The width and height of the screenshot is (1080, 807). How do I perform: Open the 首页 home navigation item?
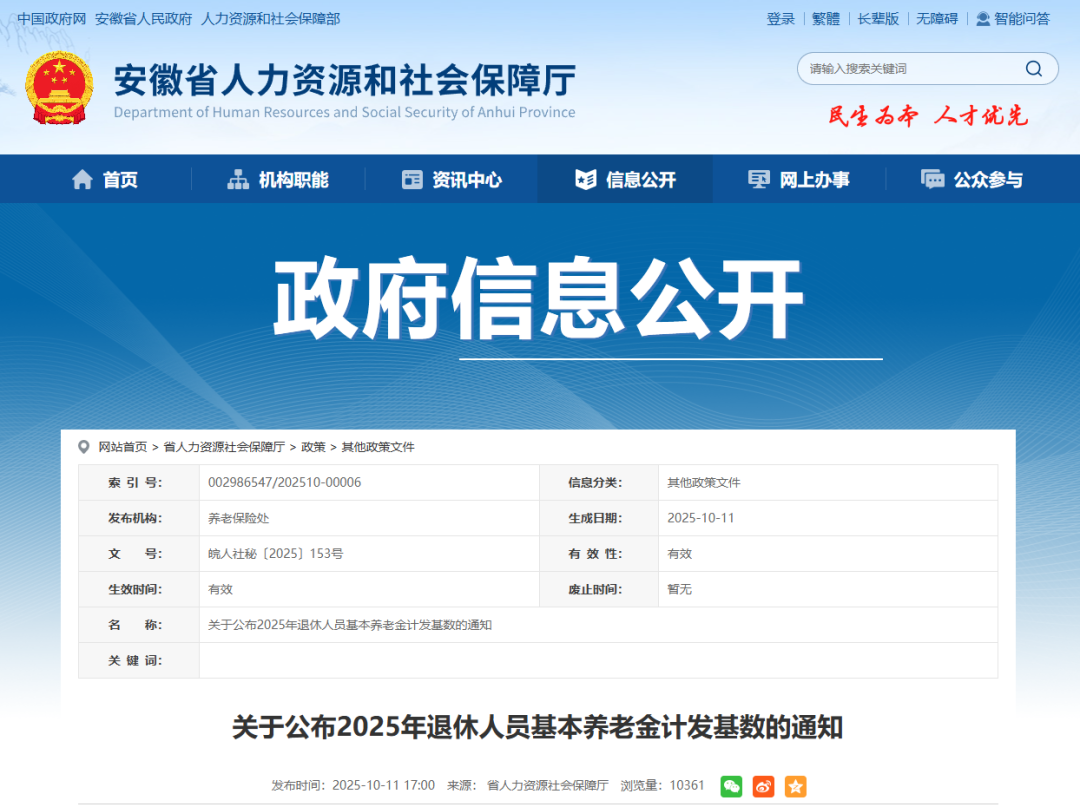(x=105, y=180)
